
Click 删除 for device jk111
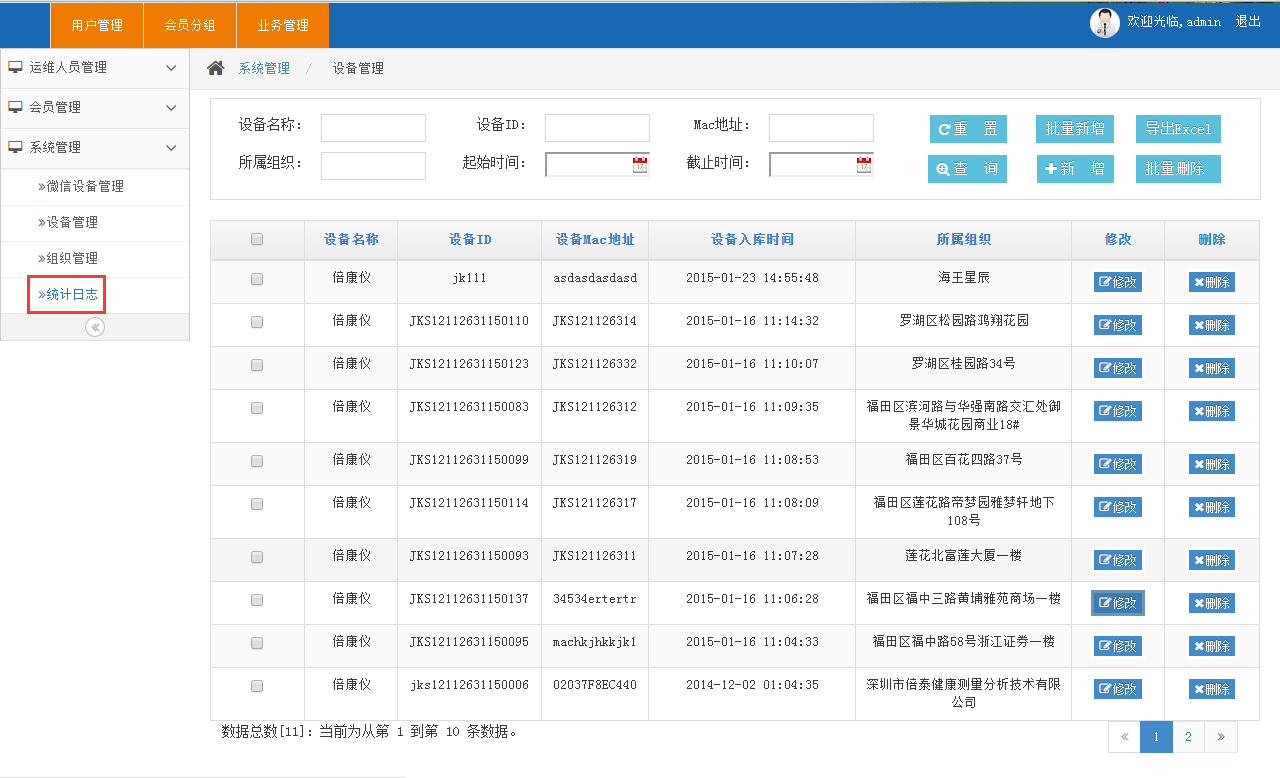point(1211,282)
